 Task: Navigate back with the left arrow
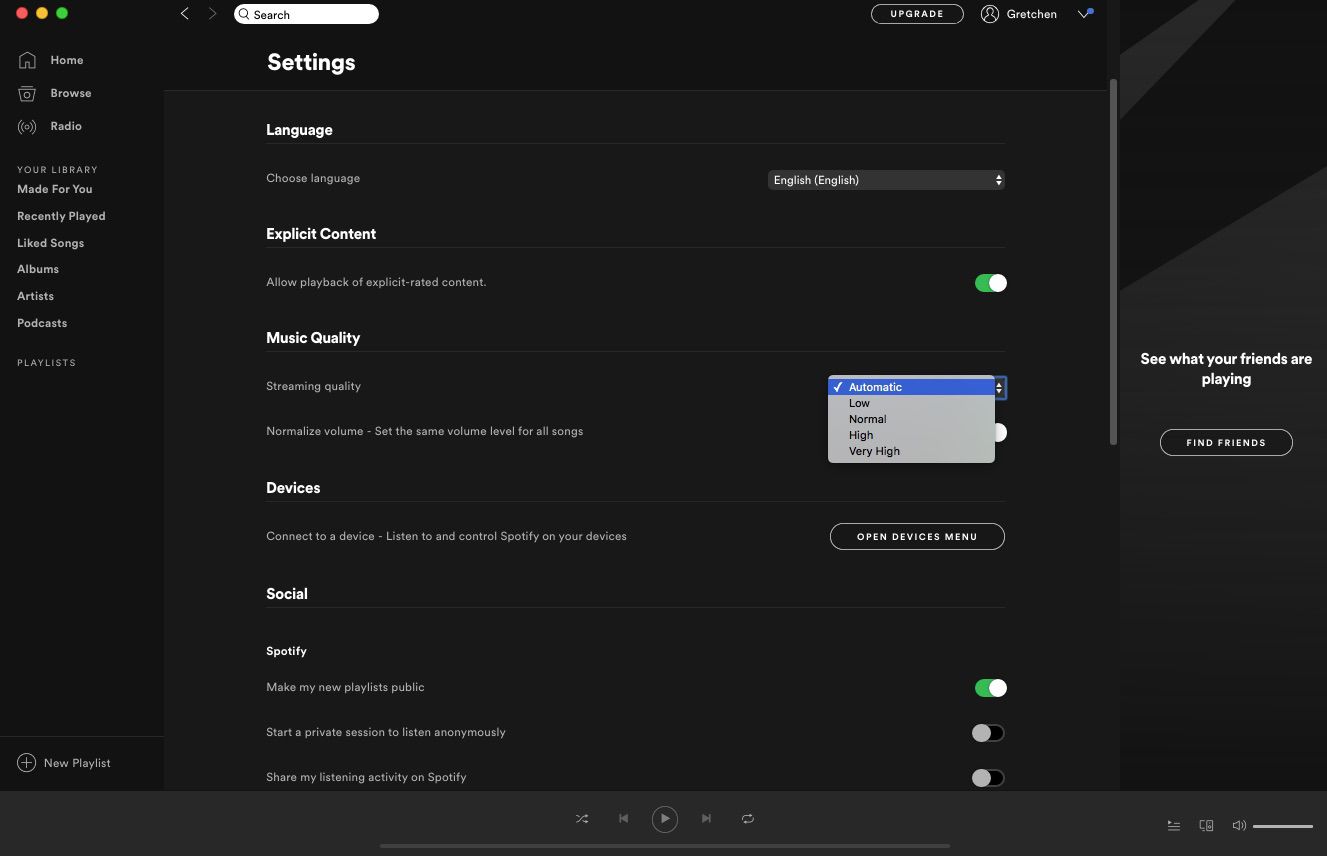185,14
